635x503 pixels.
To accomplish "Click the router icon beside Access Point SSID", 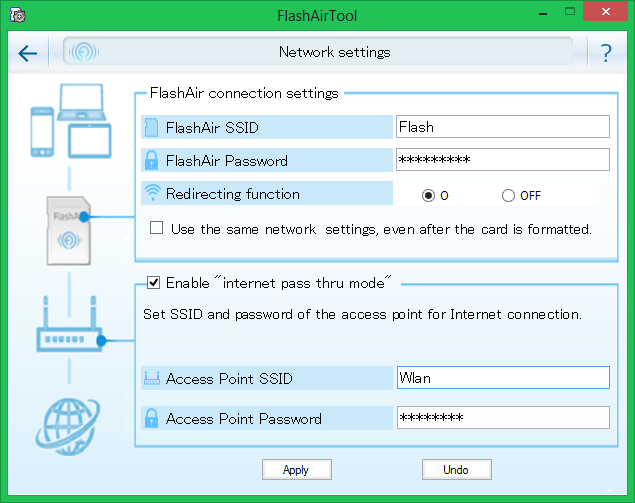I will coord(152,378).
